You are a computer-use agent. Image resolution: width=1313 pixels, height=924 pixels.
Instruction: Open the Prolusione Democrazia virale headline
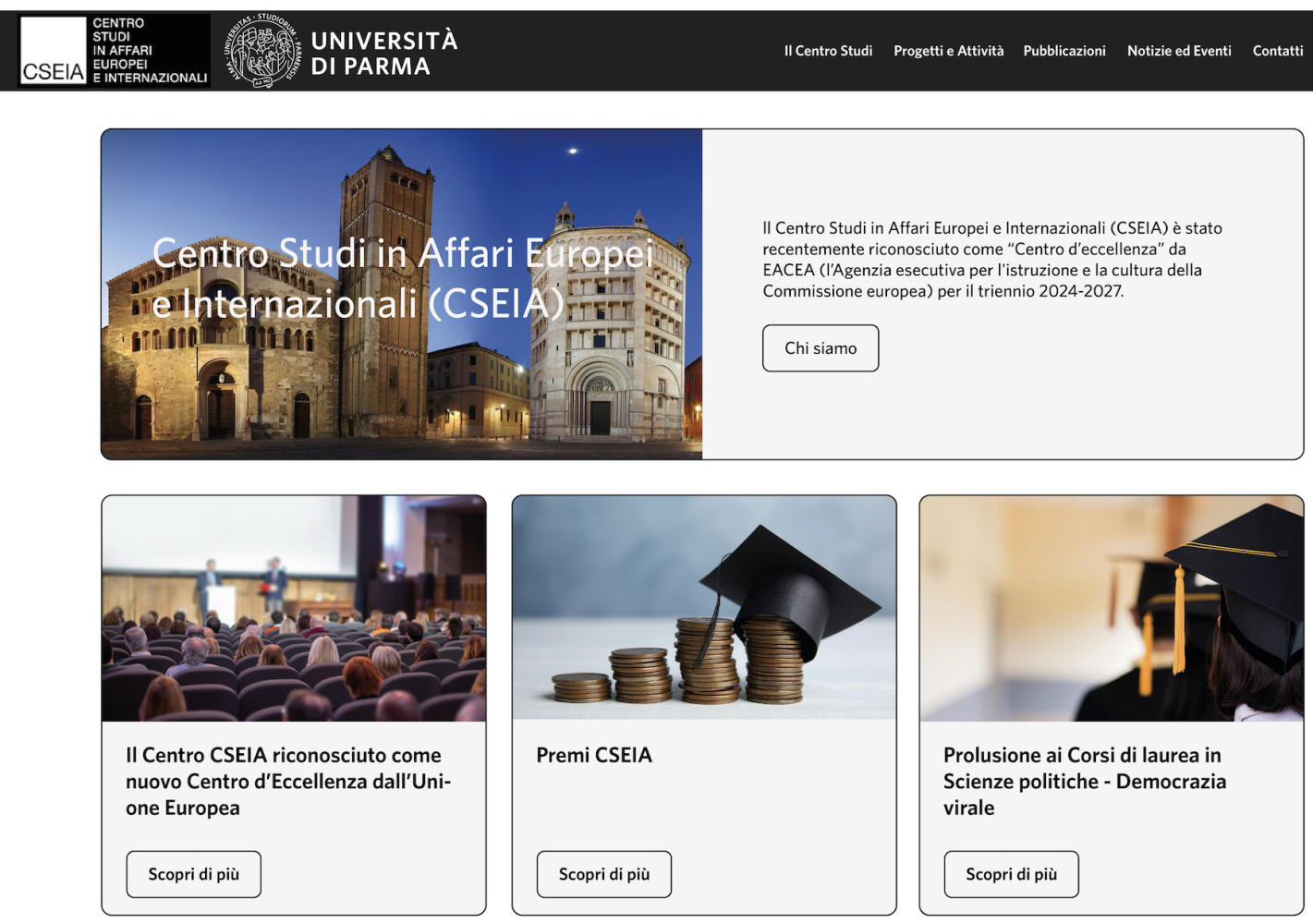point(1084,781)
